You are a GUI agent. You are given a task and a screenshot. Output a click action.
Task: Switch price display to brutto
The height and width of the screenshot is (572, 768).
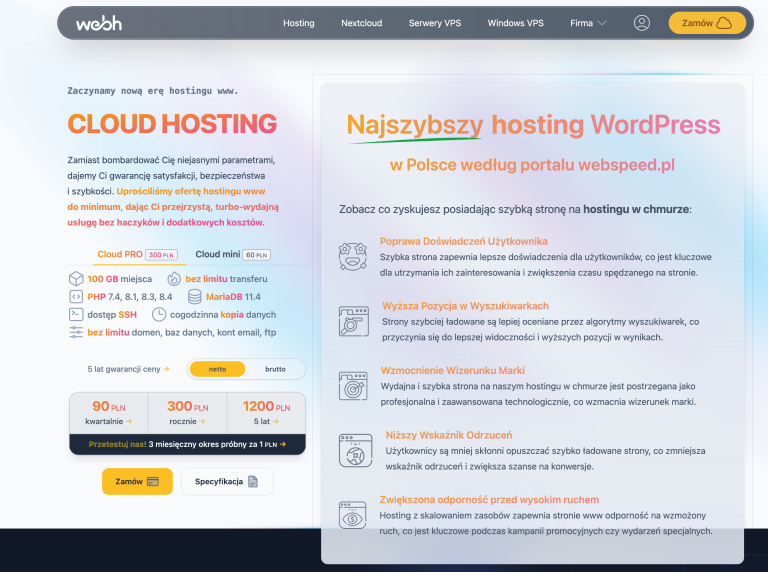pos(275,369)
